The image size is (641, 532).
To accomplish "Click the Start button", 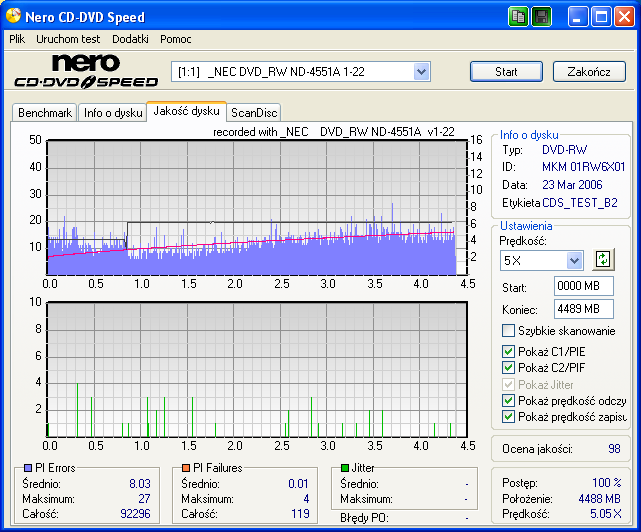I will (506, 72).
